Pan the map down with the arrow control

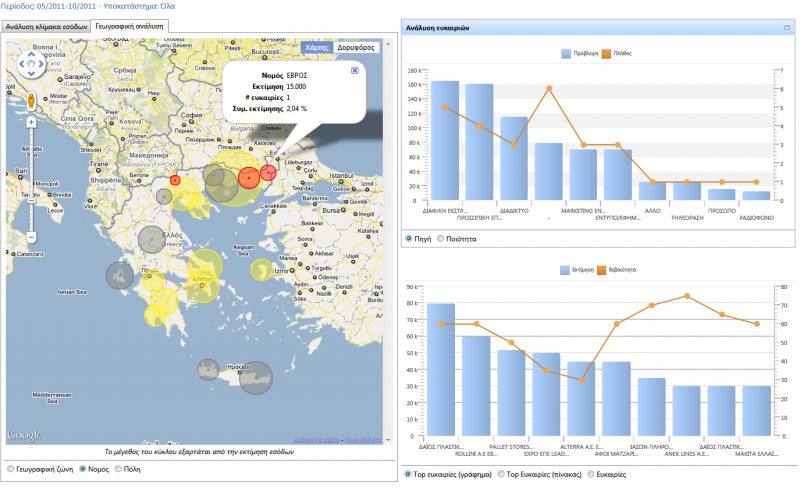(x=31, y=74)
